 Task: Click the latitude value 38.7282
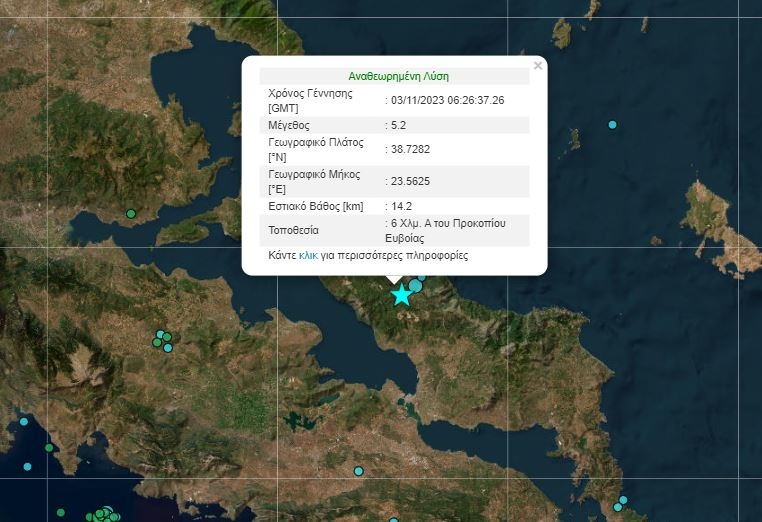[408, 150]
